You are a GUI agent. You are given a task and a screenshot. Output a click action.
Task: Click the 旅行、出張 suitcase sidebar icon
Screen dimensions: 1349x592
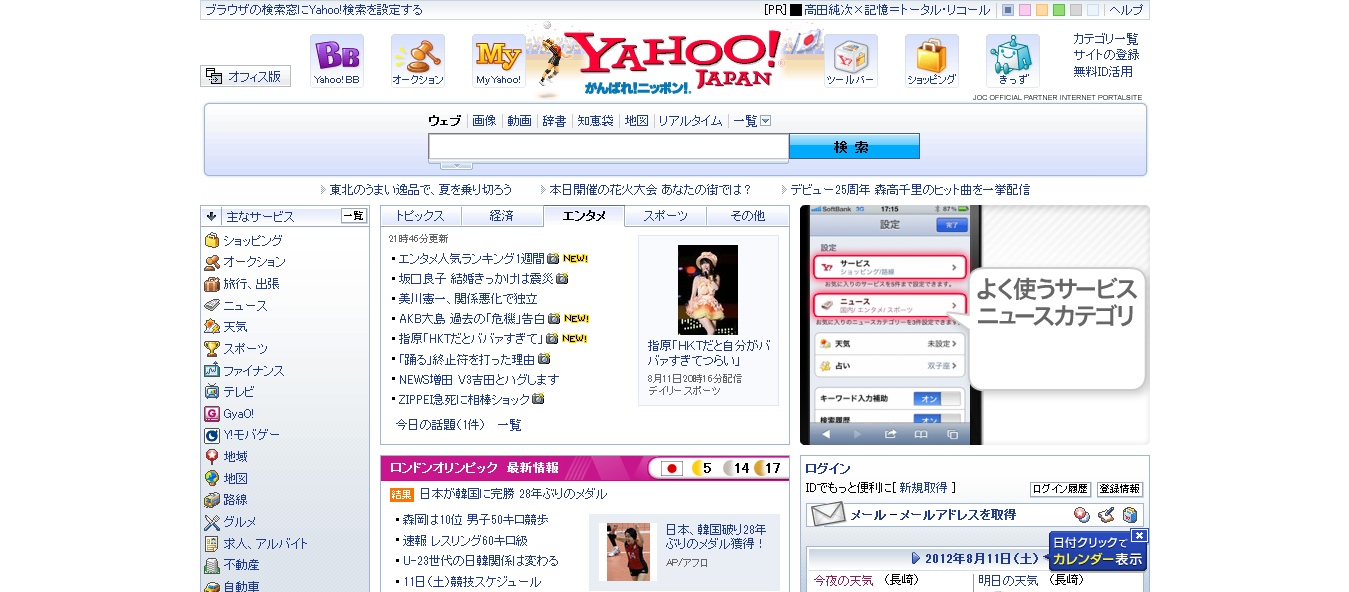tap(212, 284)
